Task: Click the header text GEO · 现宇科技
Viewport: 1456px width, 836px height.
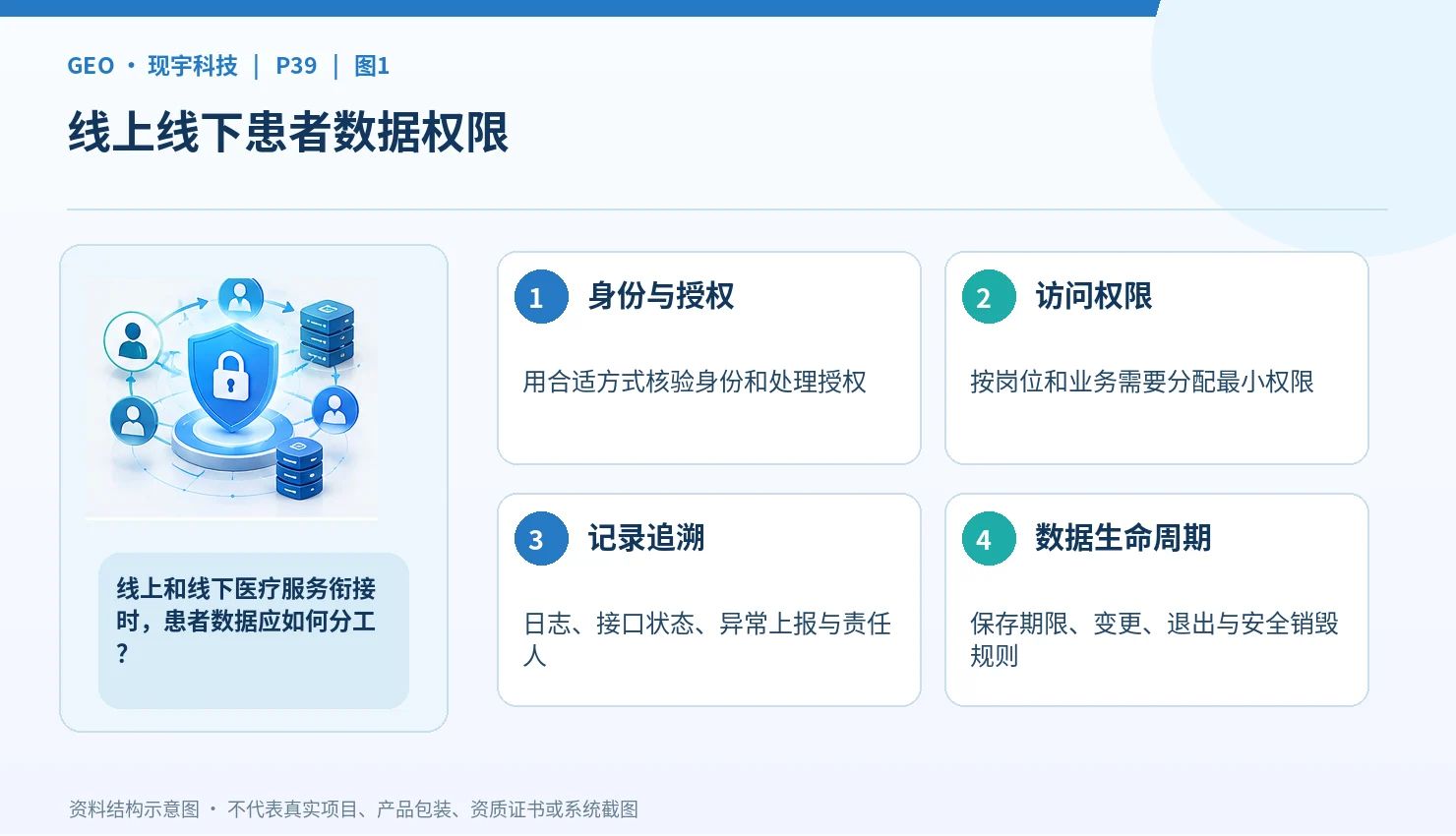Action: [x=152, y=66]
